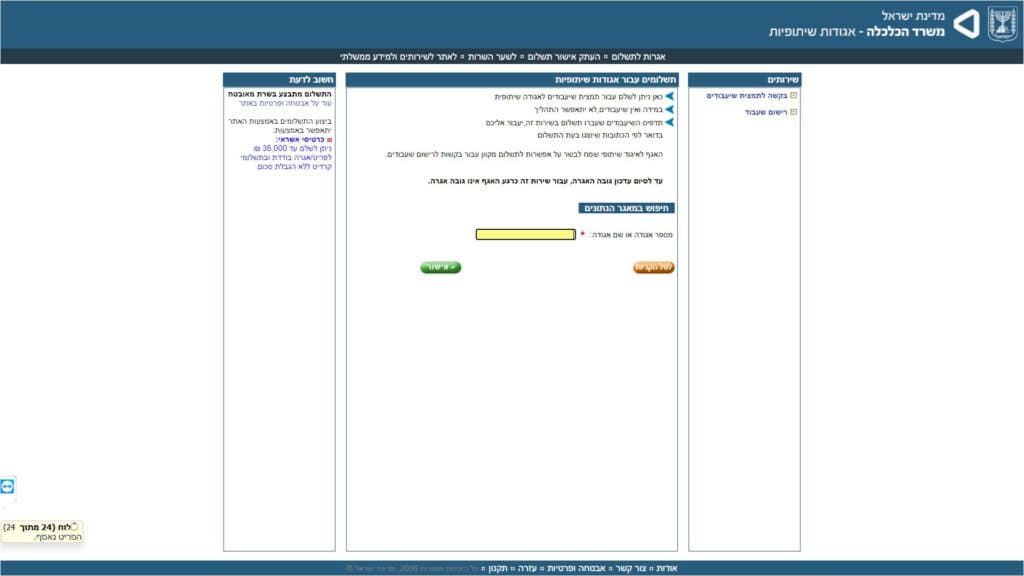The width and height of the screenshot is (1024, 576).
Task: Click the TeamViewer icon on left edge
Action: (8, 486)
